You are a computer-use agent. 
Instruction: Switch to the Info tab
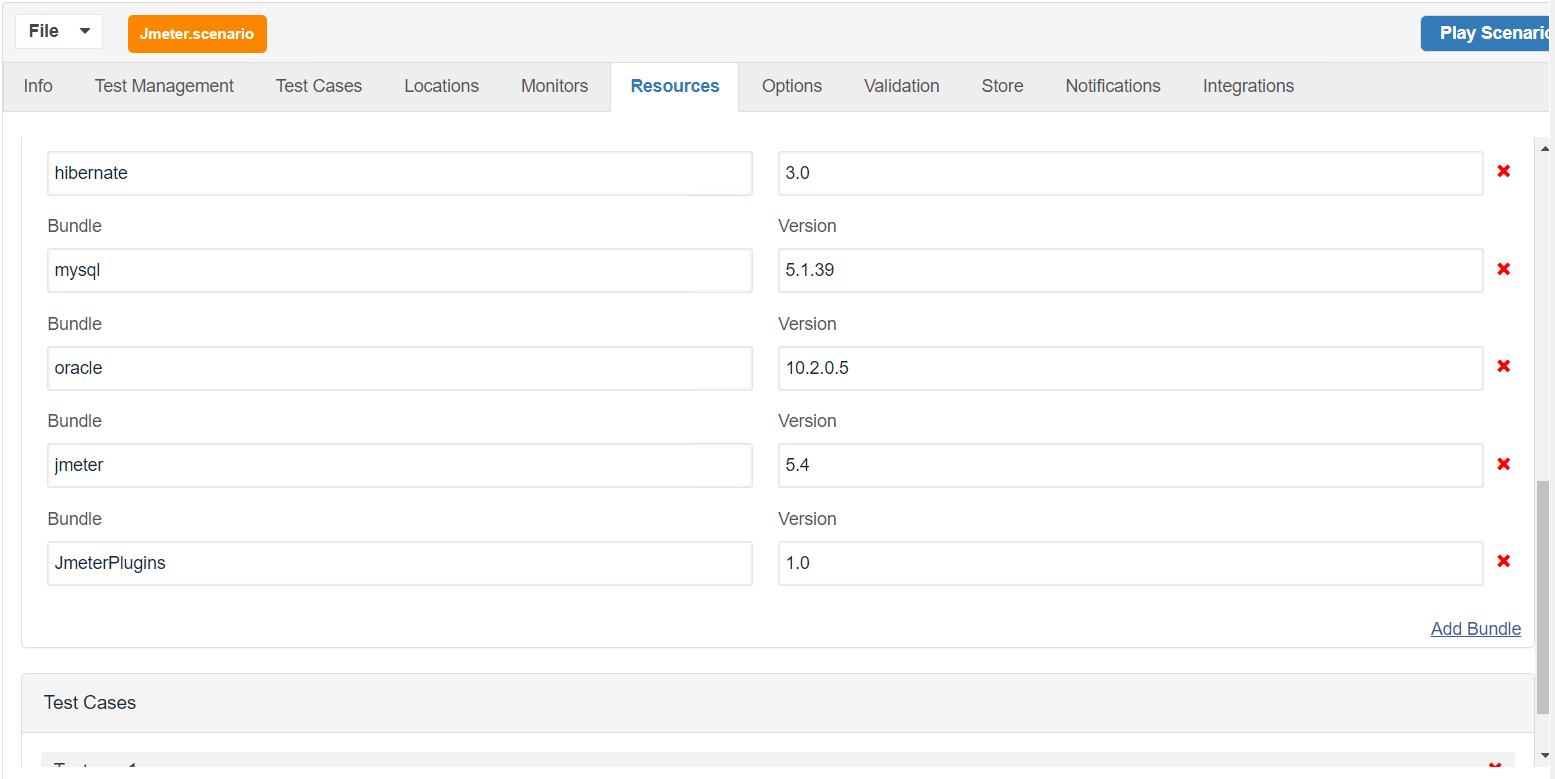(x=38, y=86)
